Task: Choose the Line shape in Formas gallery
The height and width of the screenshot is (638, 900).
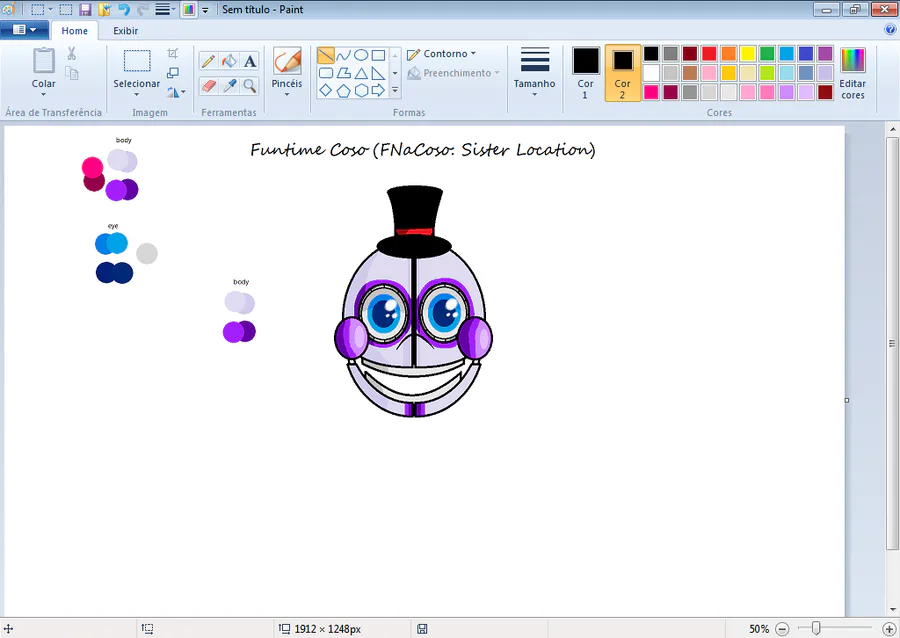Action: (325, 55)
